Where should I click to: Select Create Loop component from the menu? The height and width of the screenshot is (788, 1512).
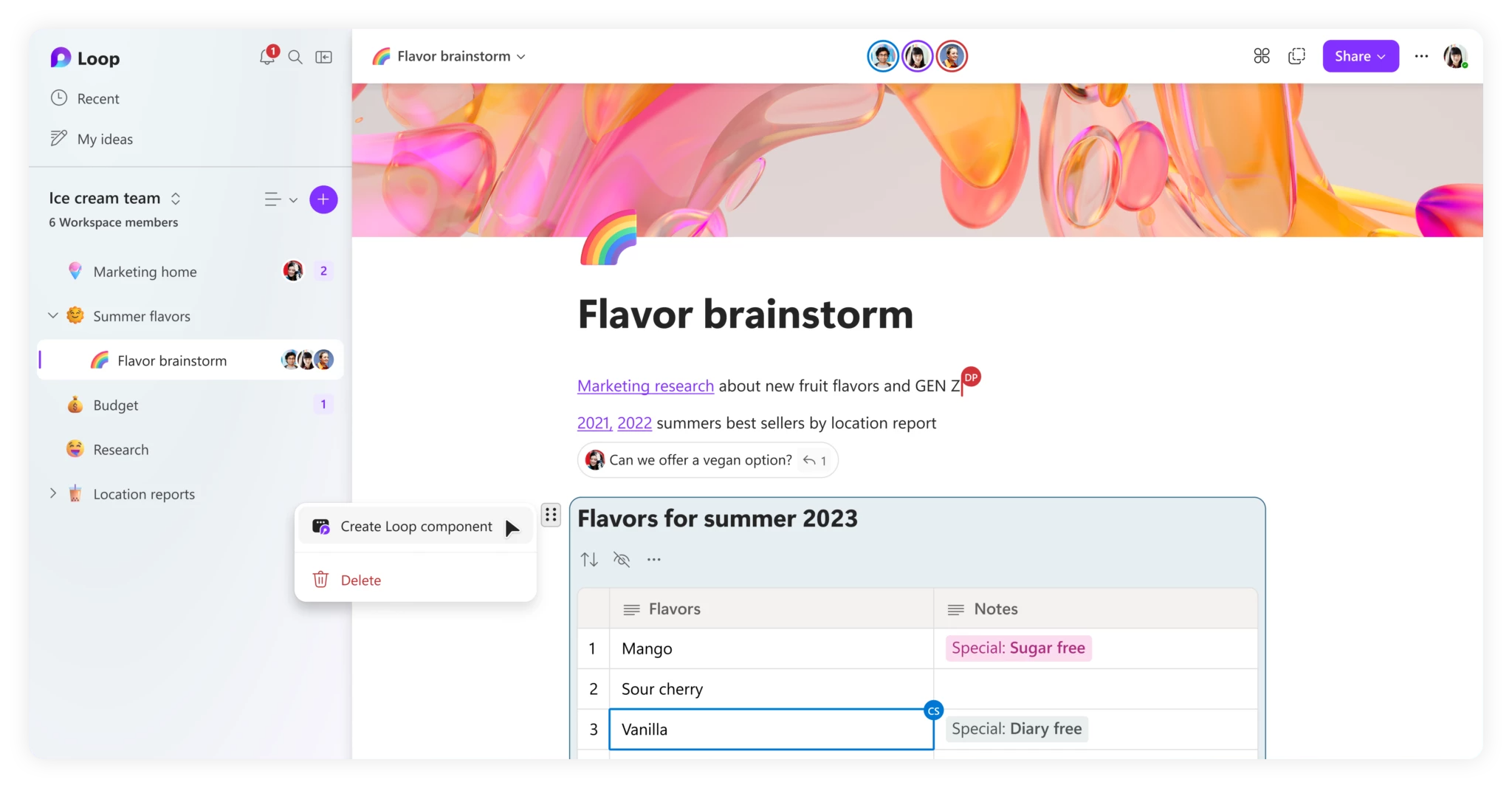tap(416, 527)
